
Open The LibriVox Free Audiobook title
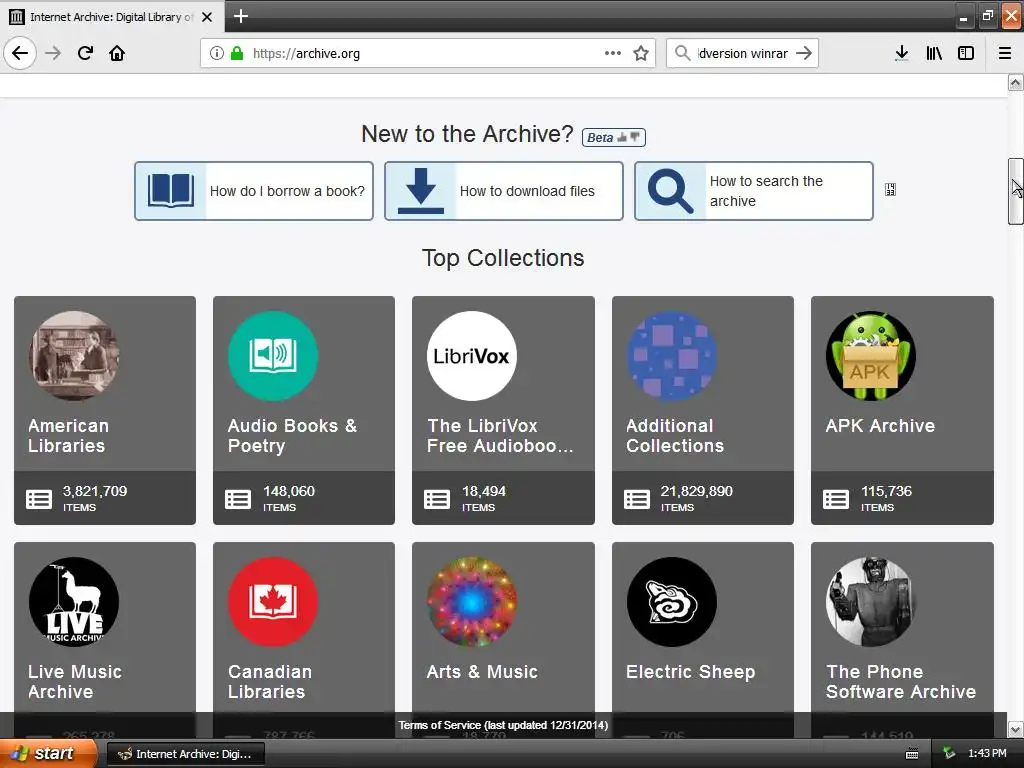[x=500, y=436]
